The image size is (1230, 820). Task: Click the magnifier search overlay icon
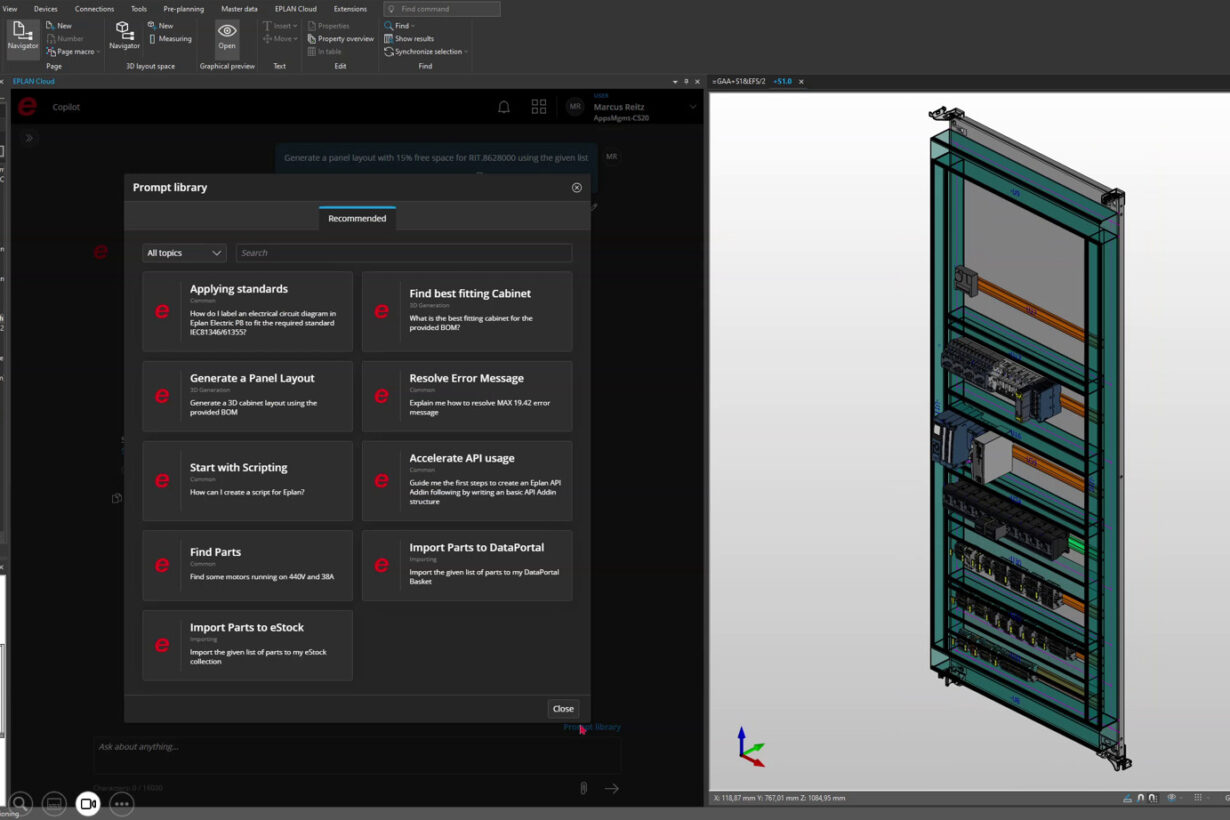(x=21, y=803)
